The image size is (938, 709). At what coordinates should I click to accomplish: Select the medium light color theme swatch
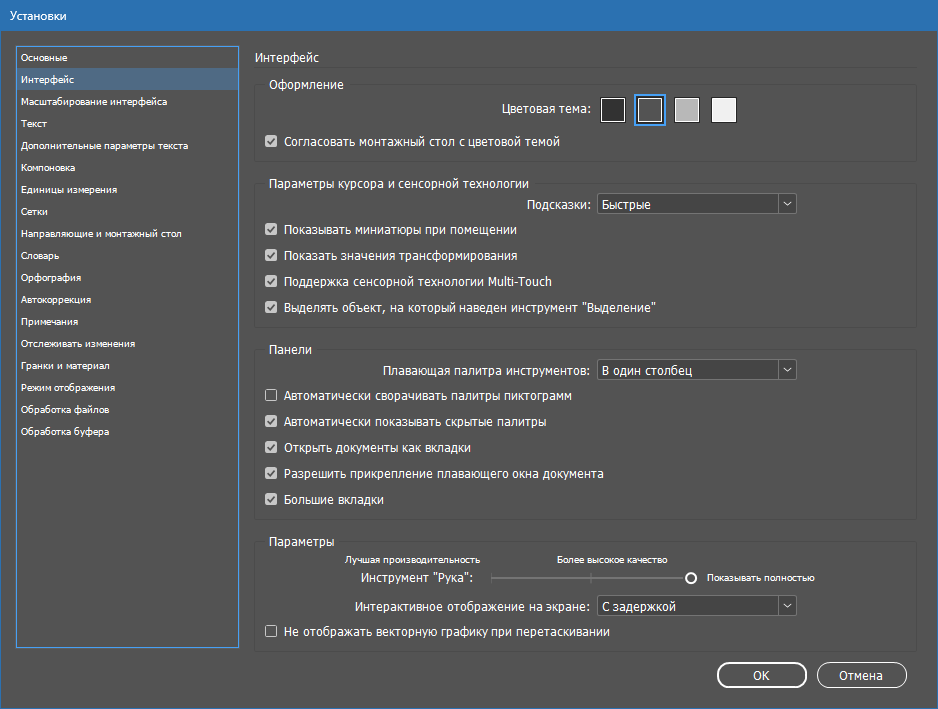687,110
